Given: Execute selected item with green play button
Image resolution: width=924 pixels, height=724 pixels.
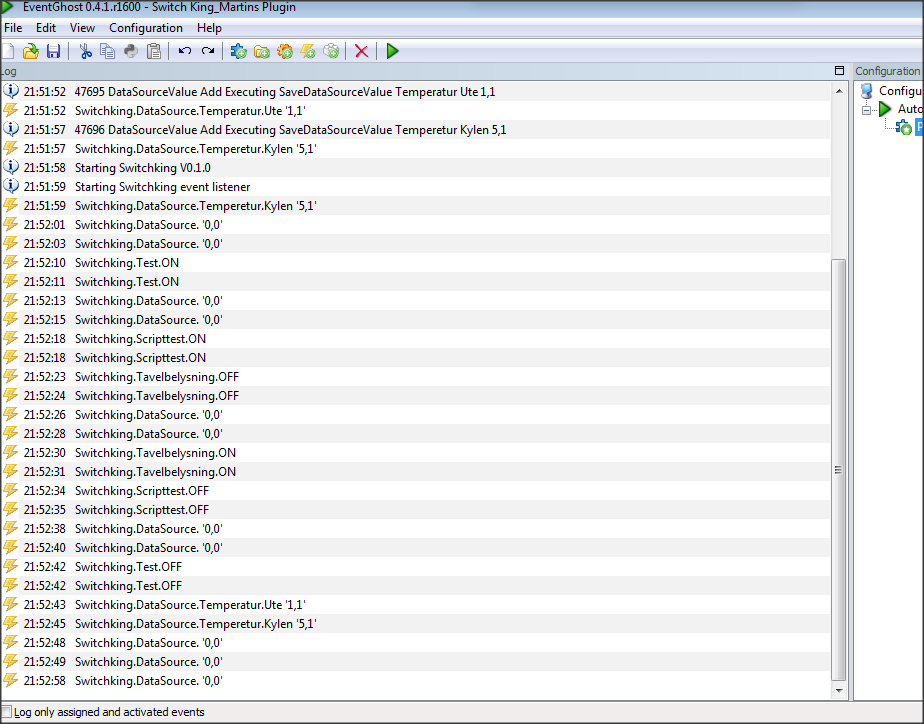Looking at the screenshot, I should pyautogui.click(x=392, y=51).
